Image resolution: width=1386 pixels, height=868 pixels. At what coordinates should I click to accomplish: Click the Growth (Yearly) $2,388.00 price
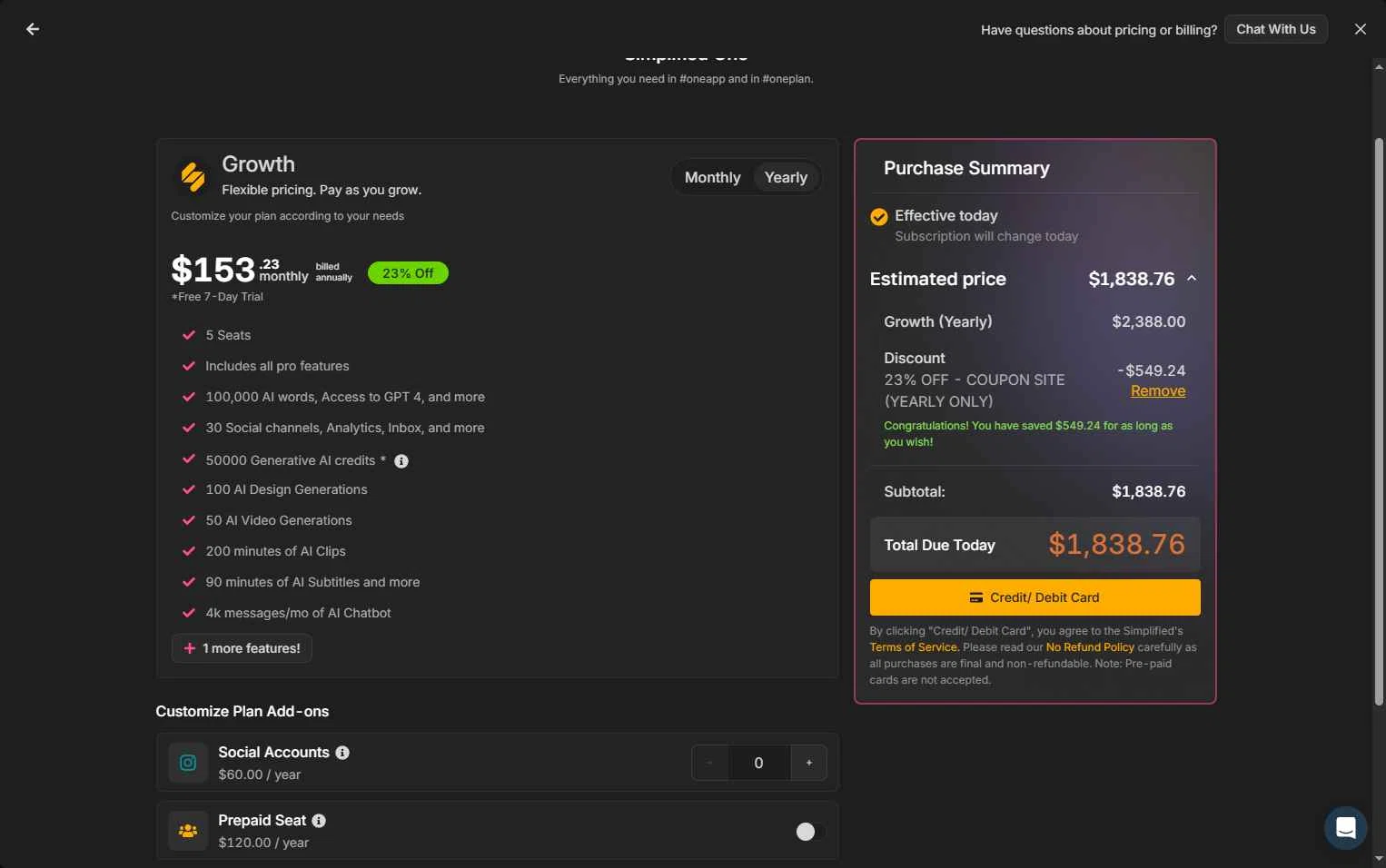coord(1149,321)
